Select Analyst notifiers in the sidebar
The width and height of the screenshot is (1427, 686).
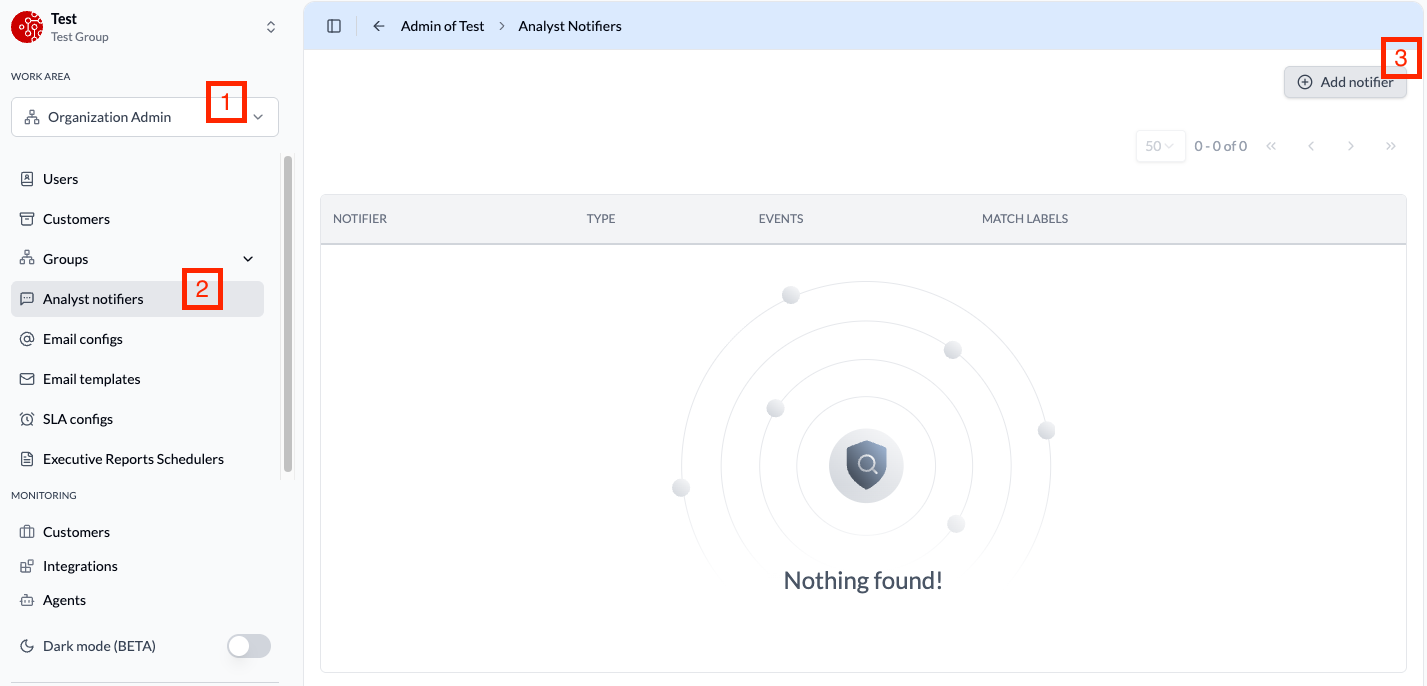tap(93, 298)
